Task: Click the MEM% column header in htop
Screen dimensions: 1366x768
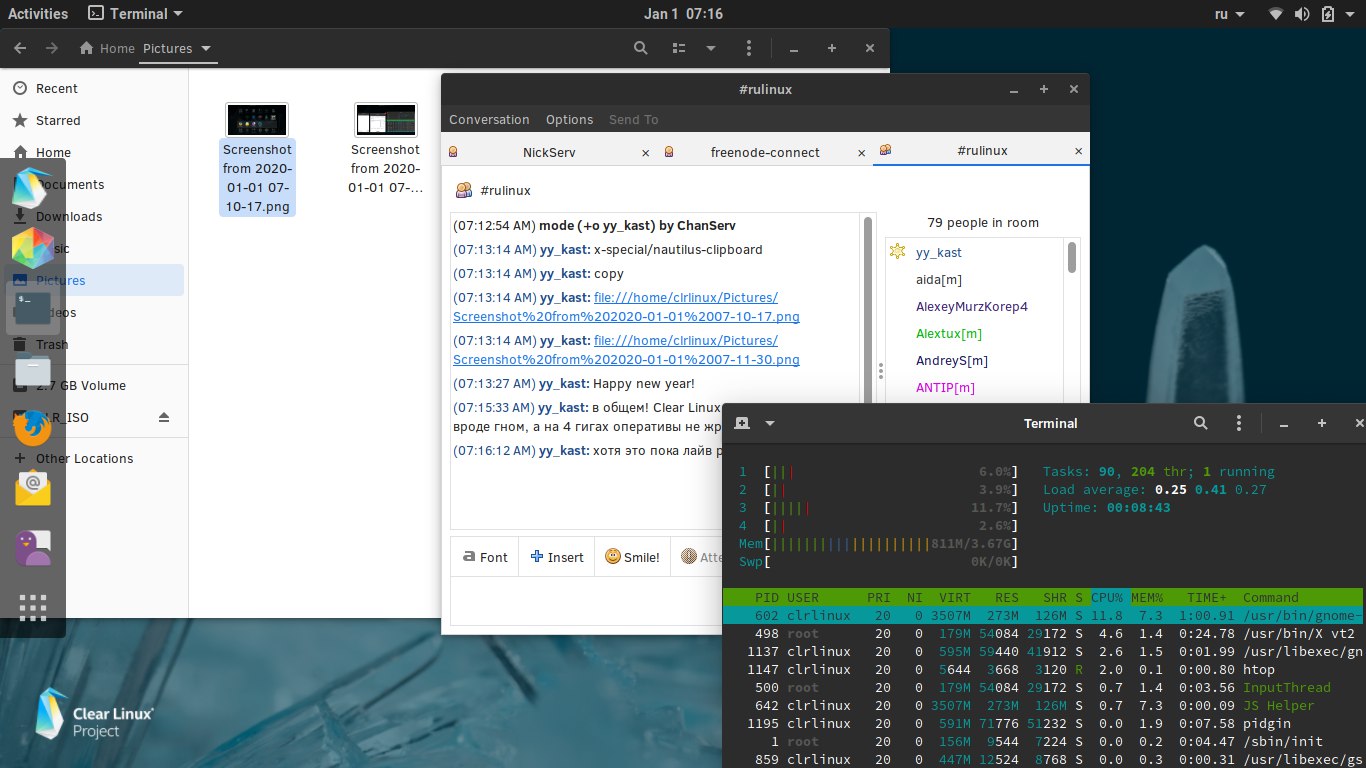Action: click(1149, 597)
